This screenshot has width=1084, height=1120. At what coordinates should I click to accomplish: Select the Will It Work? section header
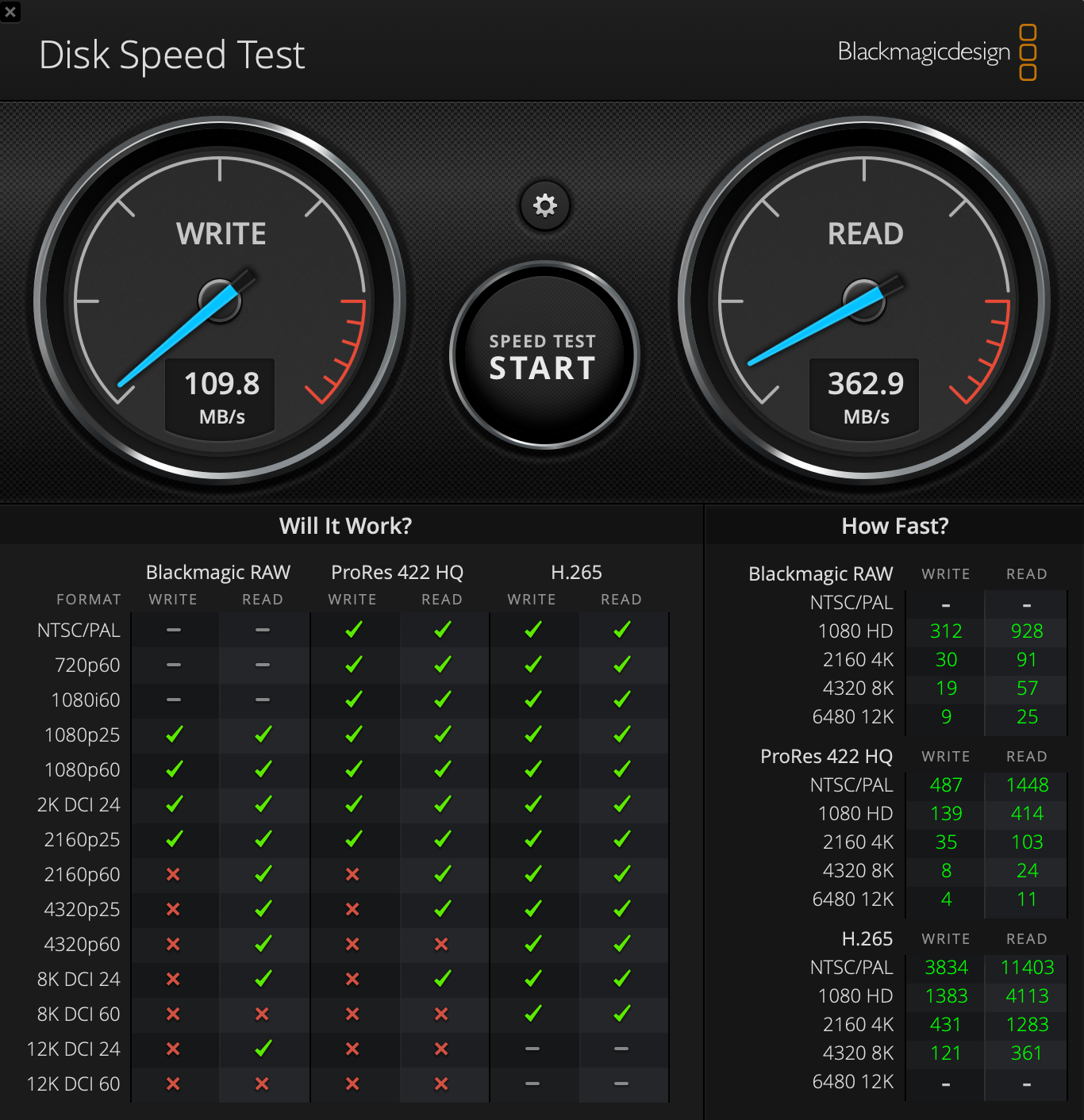point(344,525)
